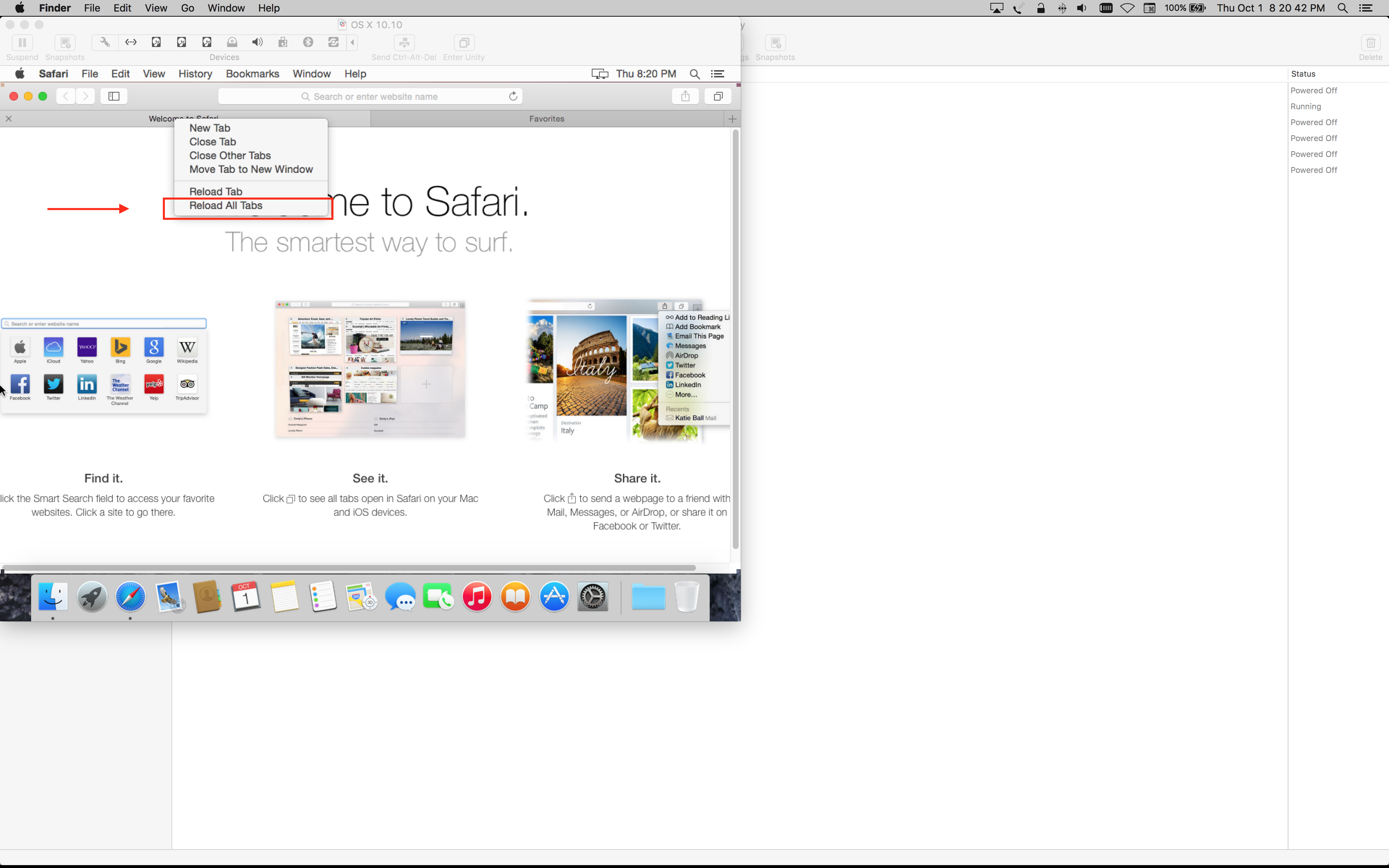The height and width of the screenshot is (868, 1389).
Task: Open the VM settings wrench icon
Action: coord(105,42)
